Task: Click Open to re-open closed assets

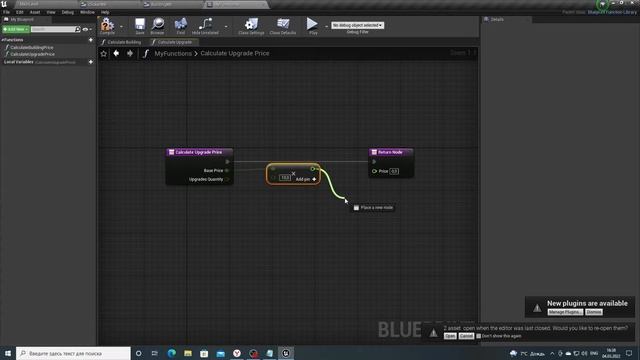Action: [450, 336]
